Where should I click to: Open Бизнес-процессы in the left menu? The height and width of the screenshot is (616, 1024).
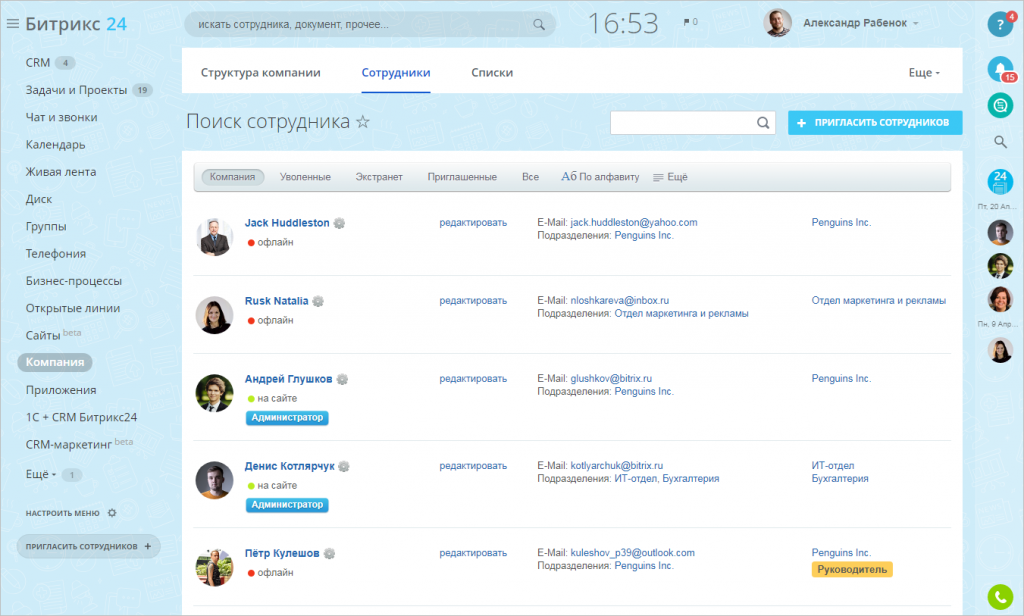pos(74,281)
